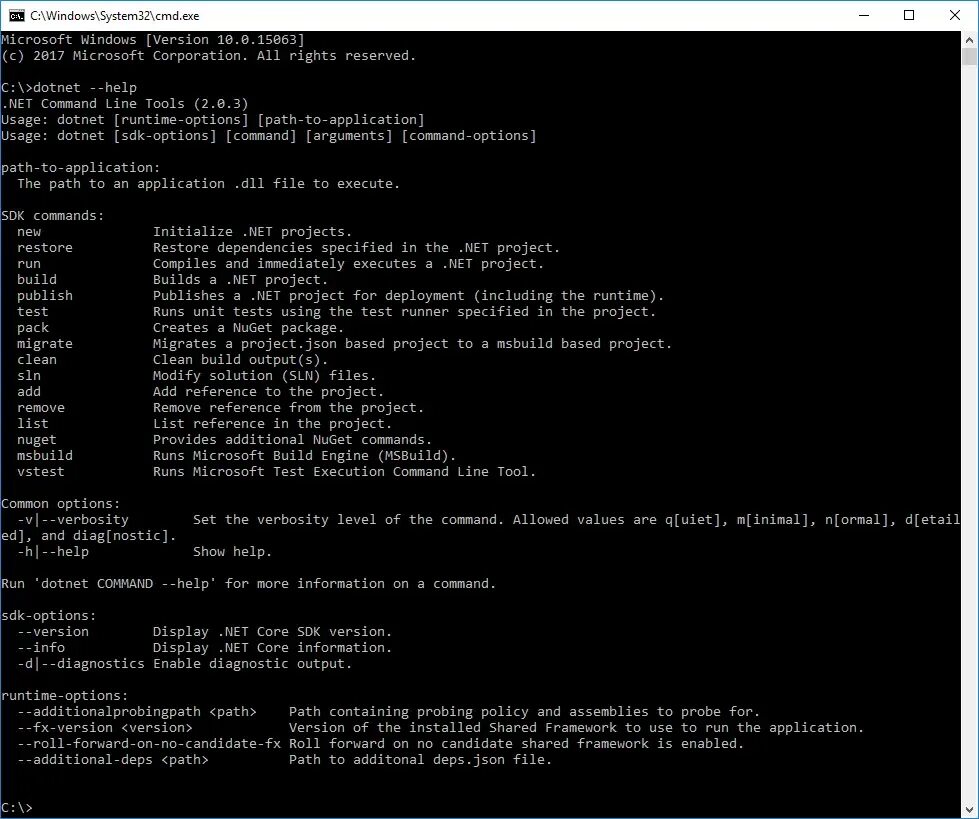Click the 'path-to-application:' heading
Image resolution: width=979 pixels, height=819 pixels.
pos(81,168)
